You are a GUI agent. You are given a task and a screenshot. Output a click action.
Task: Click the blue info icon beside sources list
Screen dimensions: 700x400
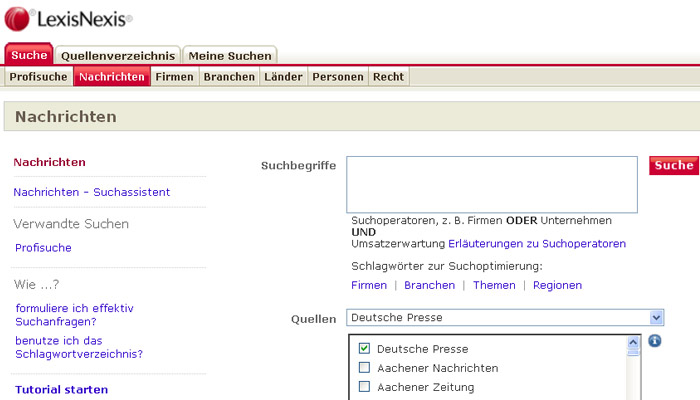tap(655, 341)
